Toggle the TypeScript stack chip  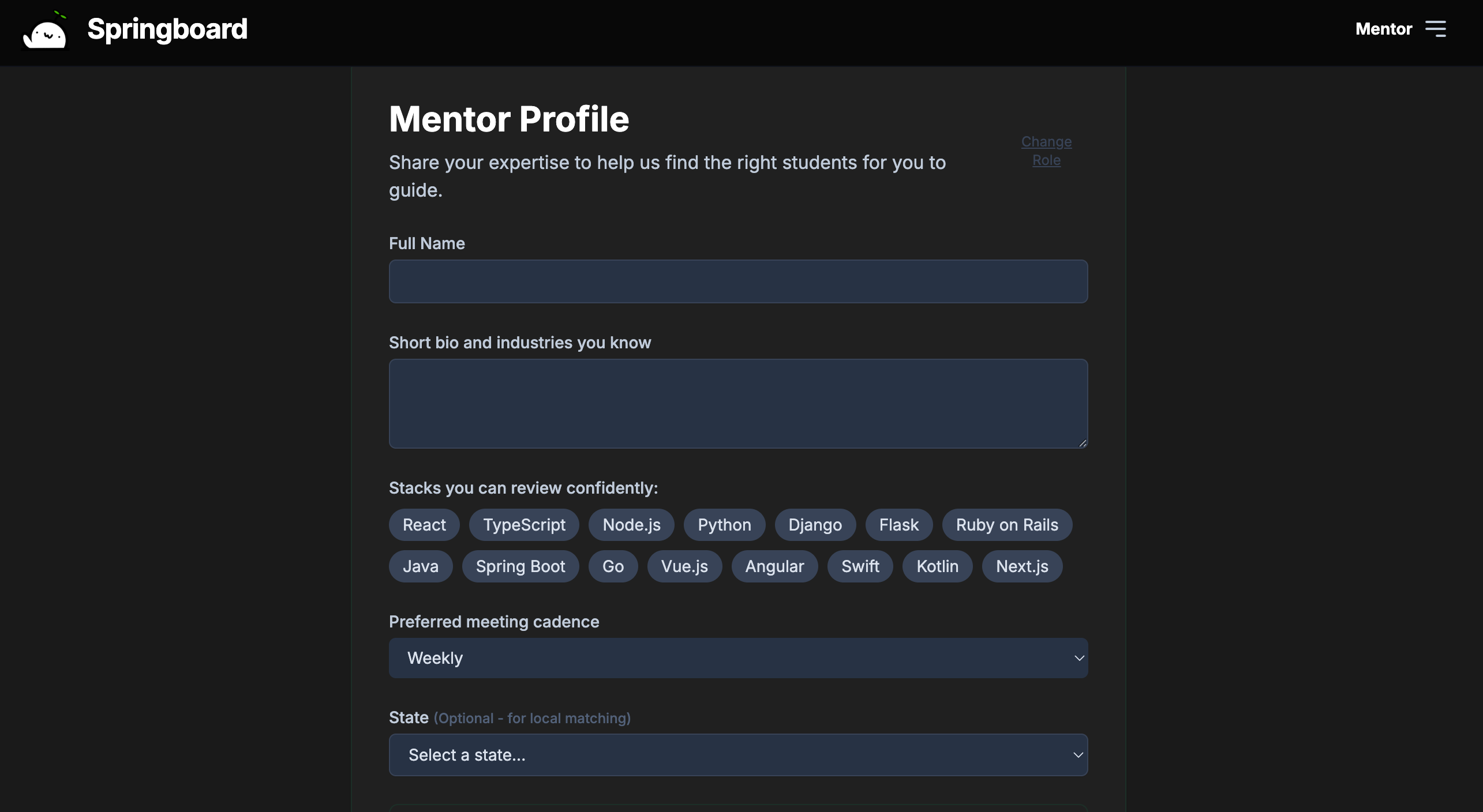tap(524, 525)
